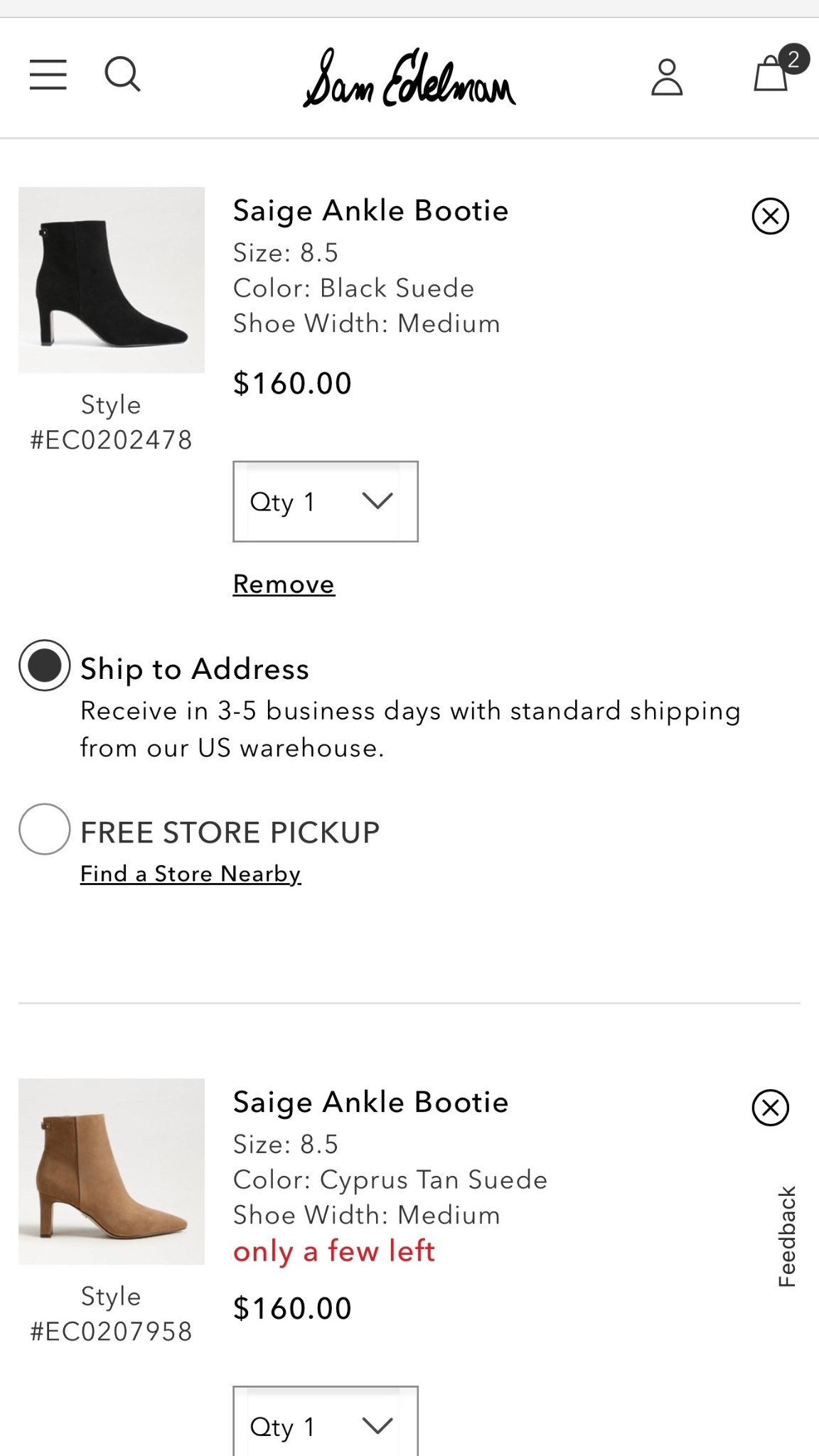
Task: Tap the search magnifier icon
Action: (x=122, y=75)
